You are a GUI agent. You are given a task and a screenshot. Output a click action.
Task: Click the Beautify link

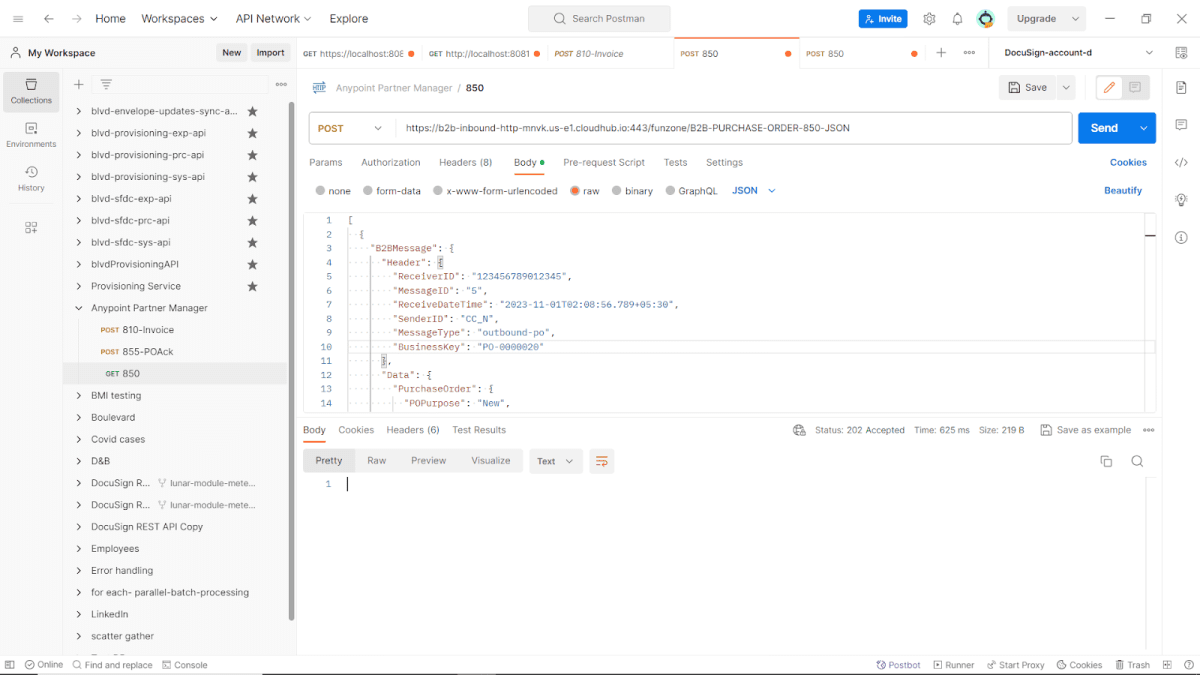[x=1123, y=191]
